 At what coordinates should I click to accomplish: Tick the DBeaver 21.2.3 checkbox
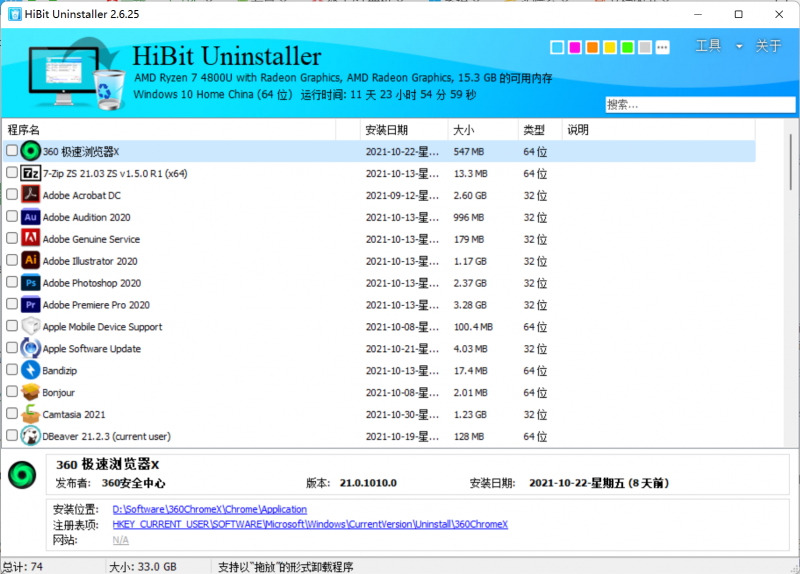click(12, 435)
